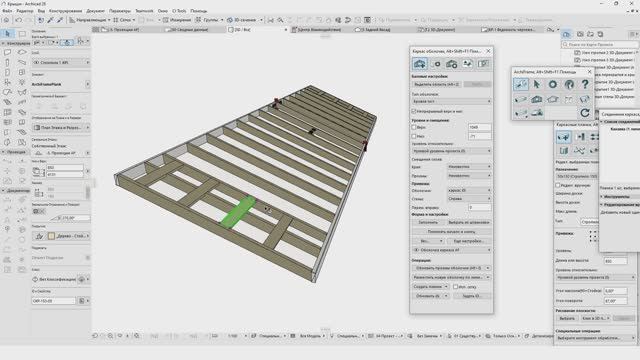Viewport: 640px width, 360px height.
Task: Enable the Верх checkbox under Уровни и смещение
Action: tap(414, 127)
